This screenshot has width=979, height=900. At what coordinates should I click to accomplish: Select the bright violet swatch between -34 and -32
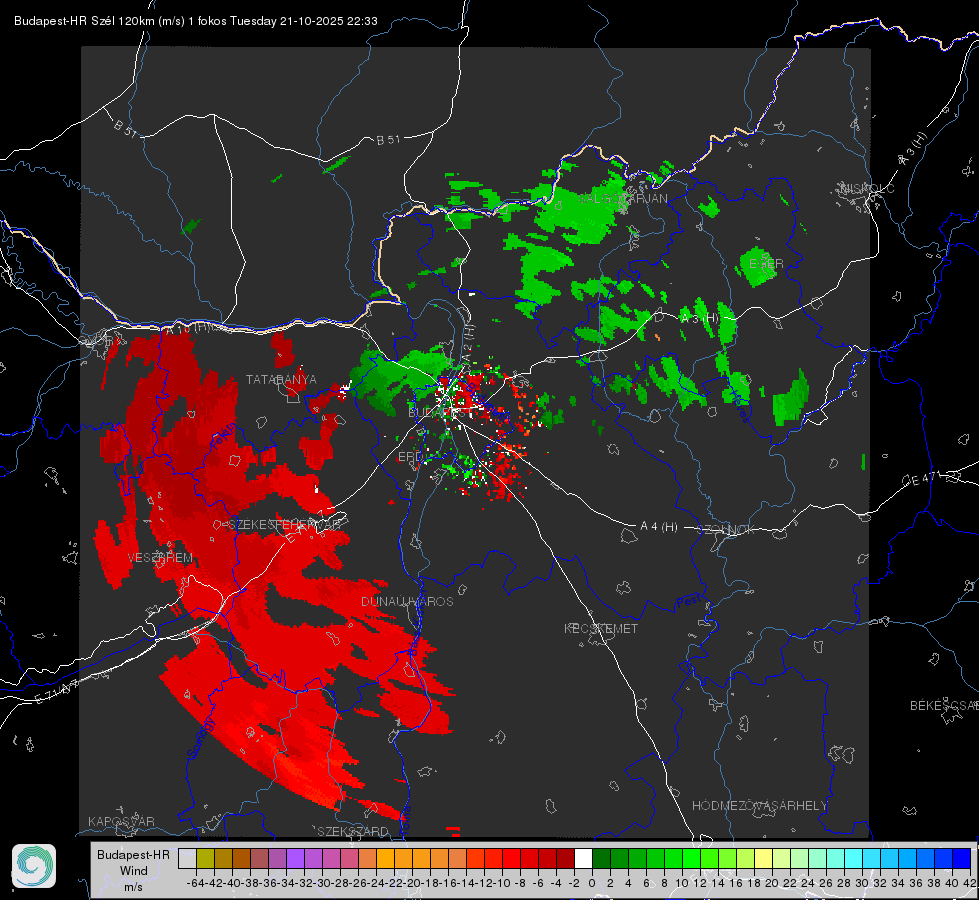(x=295, y=858)
